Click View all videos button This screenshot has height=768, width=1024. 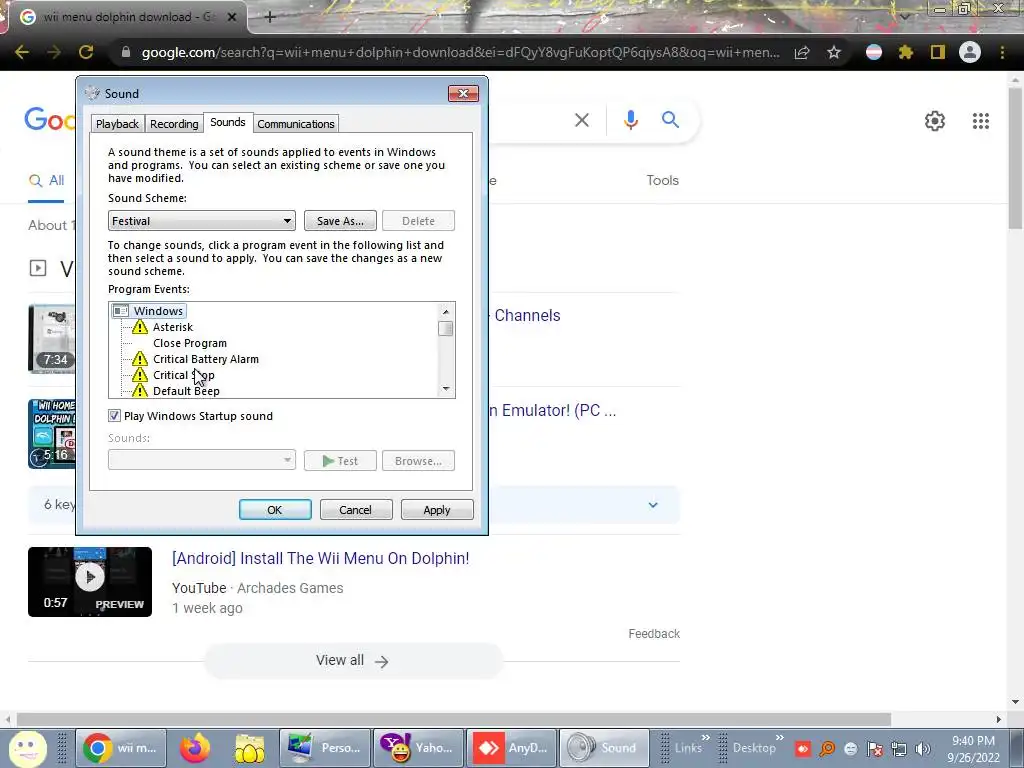[x=353, y=661]
